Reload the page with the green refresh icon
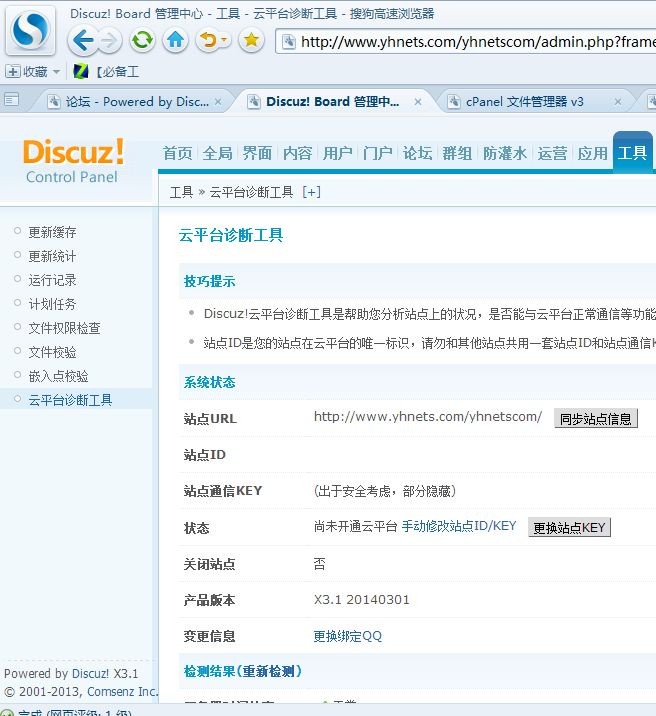The height and width of the screenshot is (716, 656). [142, 40]
